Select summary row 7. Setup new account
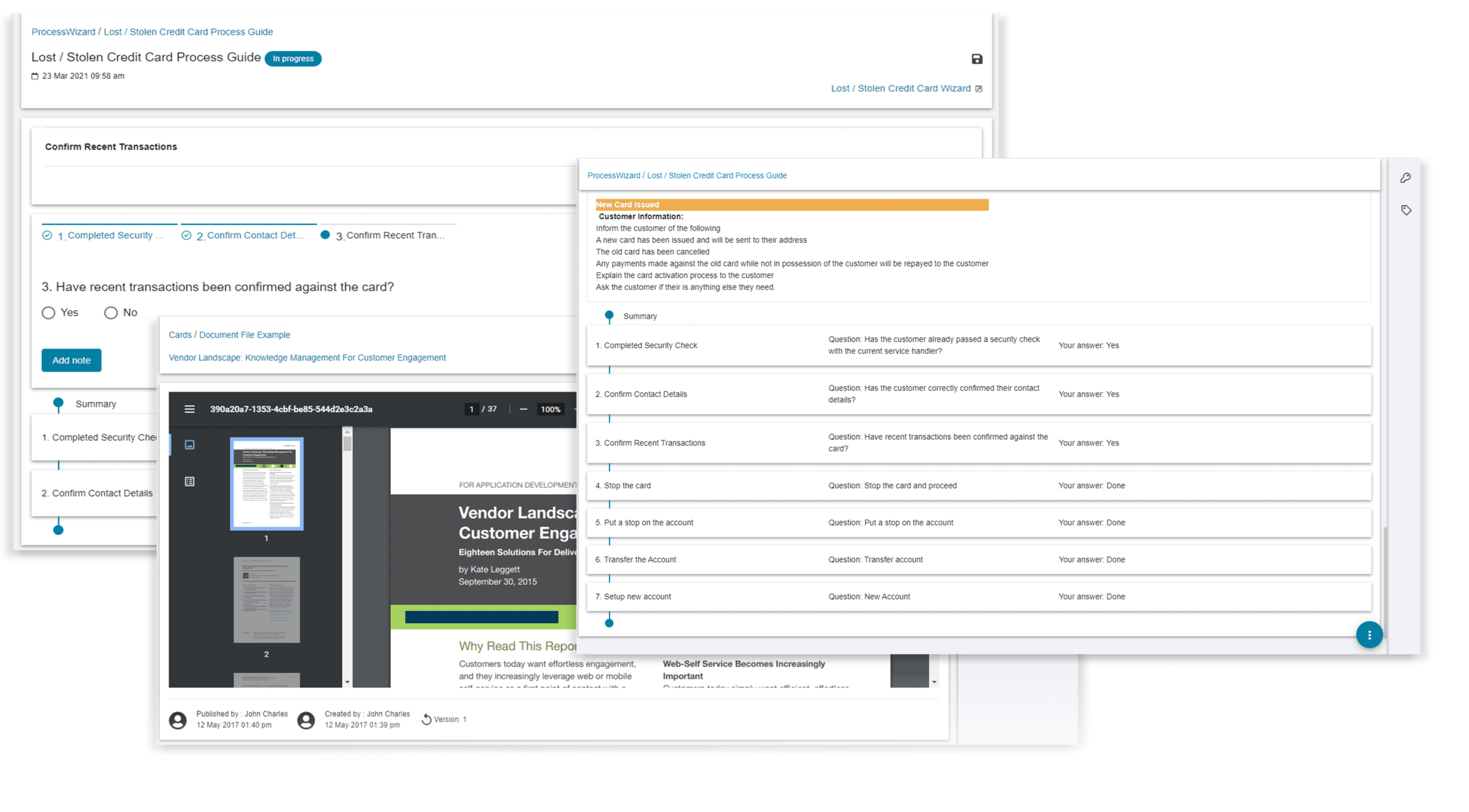 pos(979,597)
